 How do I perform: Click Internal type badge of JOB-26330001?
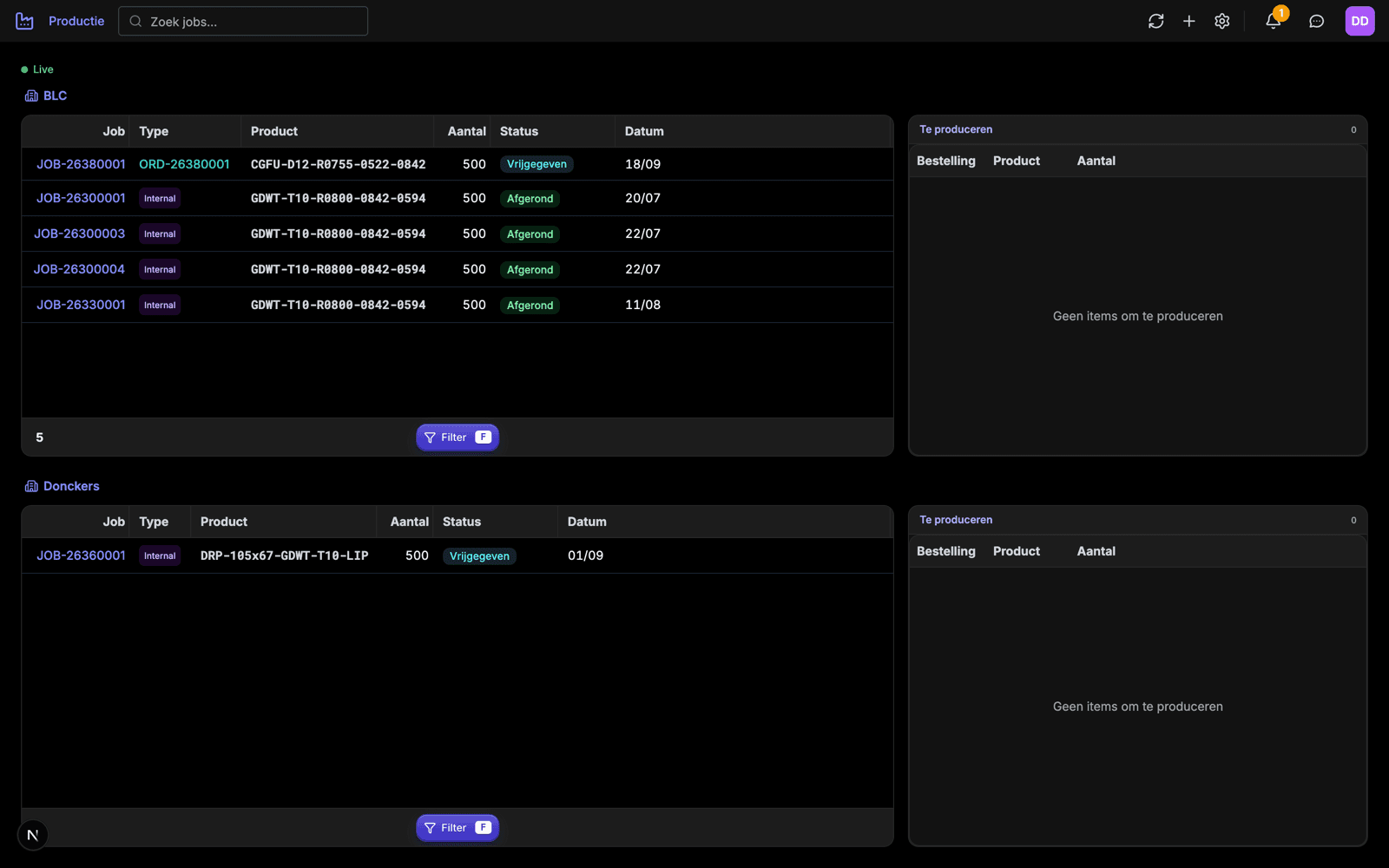pyautogui.click(x=160, y=306)
